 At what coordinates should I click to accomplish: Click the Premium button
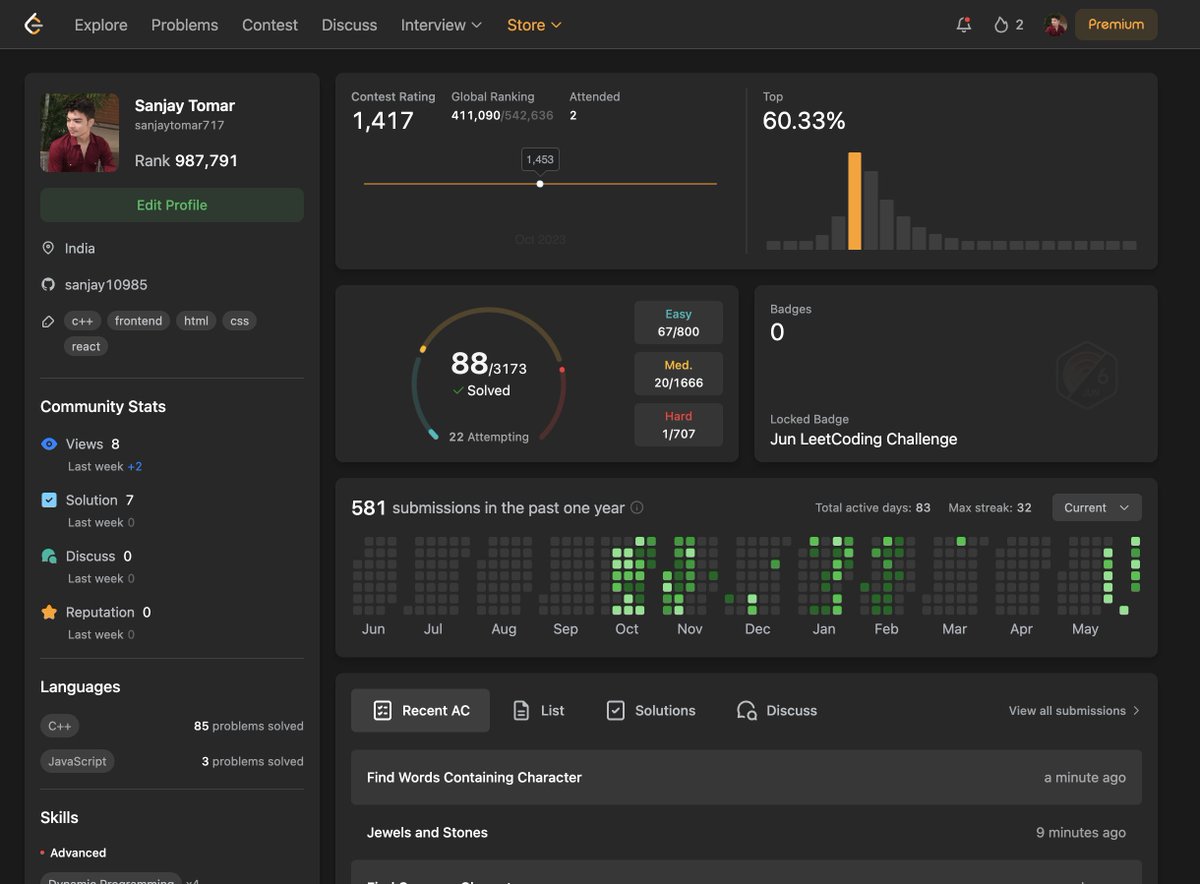click(1116, 25)
